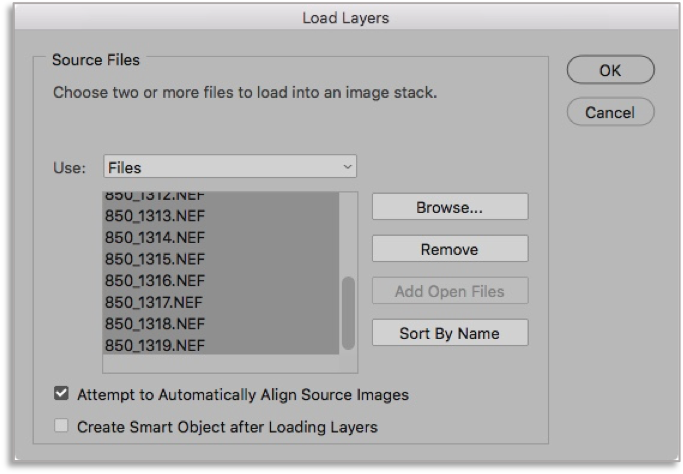Select the 850_1317.NEF entry
Screen dimensions: 683x474
coord(154,302)
